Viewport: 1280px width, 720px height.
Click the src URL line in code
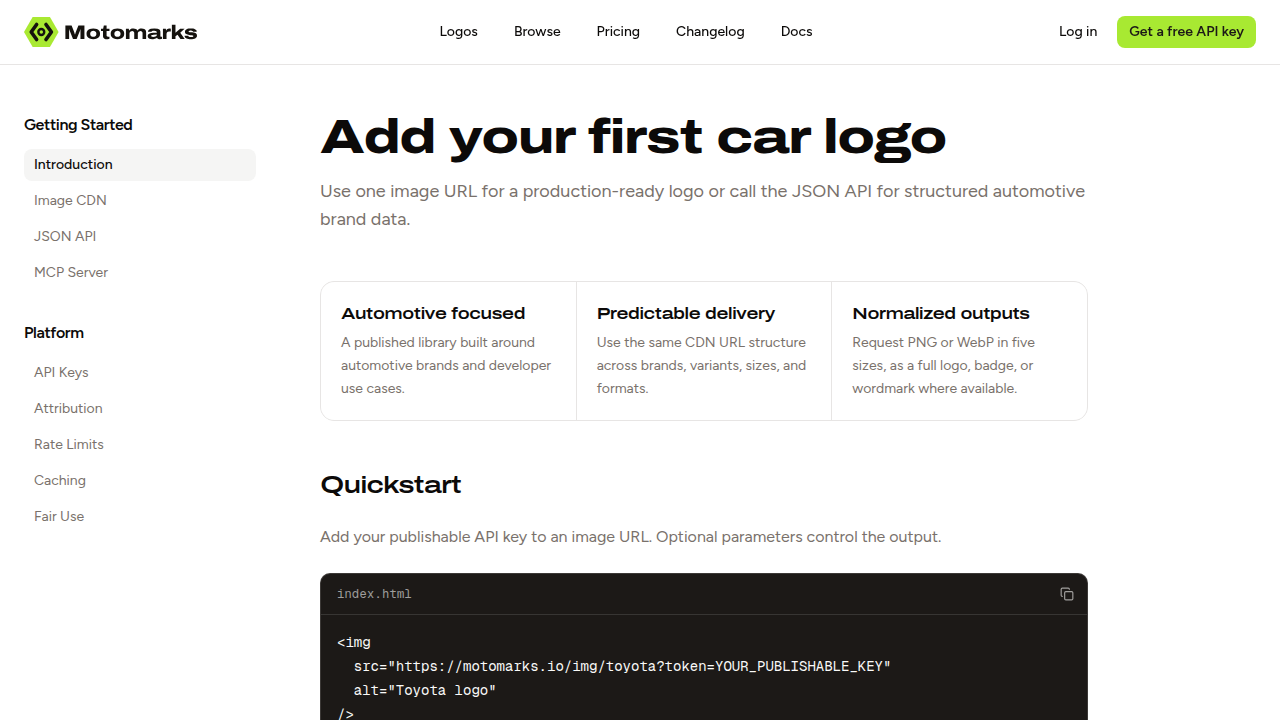point(622,666)
